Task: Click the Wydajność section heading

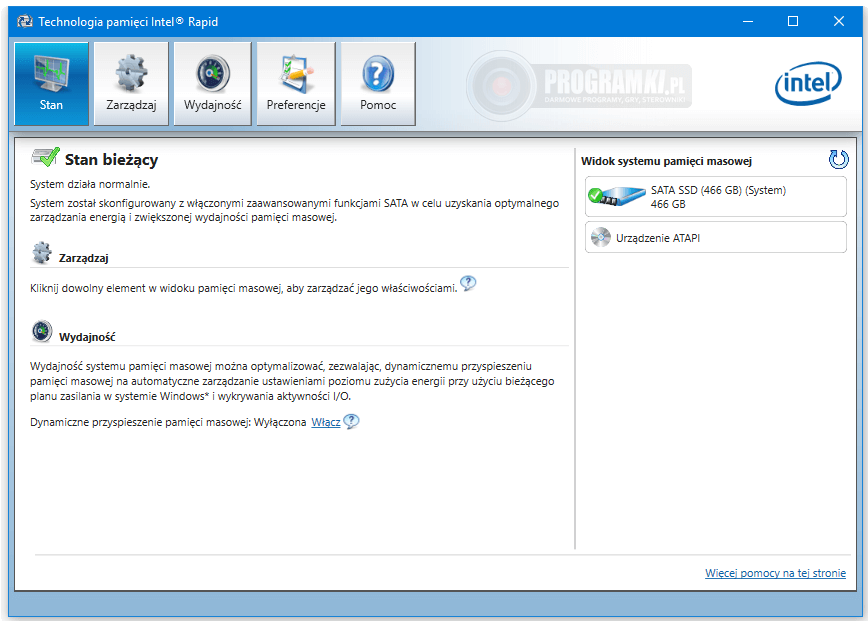Action: pyautogui.click(x=87, y=337)
